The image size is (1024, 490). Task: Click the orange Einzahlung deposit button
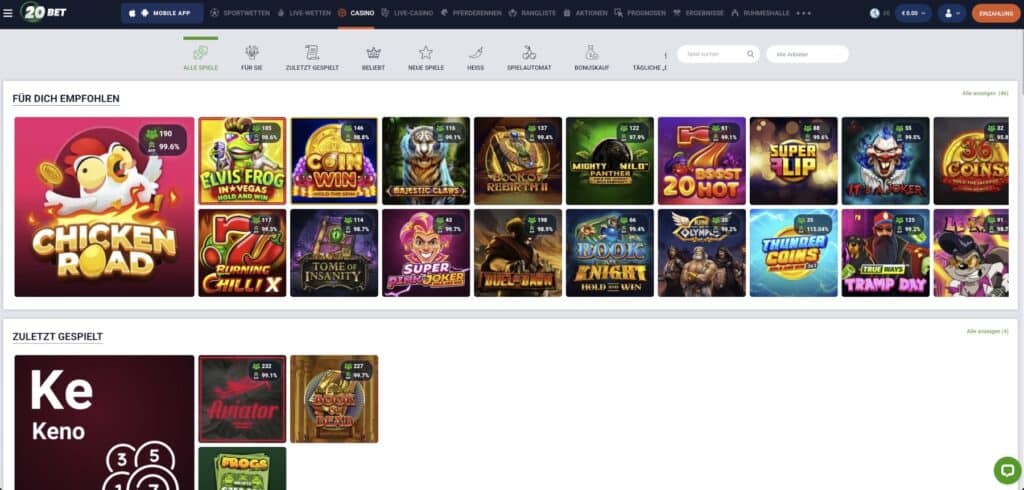click(x=996, y=13)
